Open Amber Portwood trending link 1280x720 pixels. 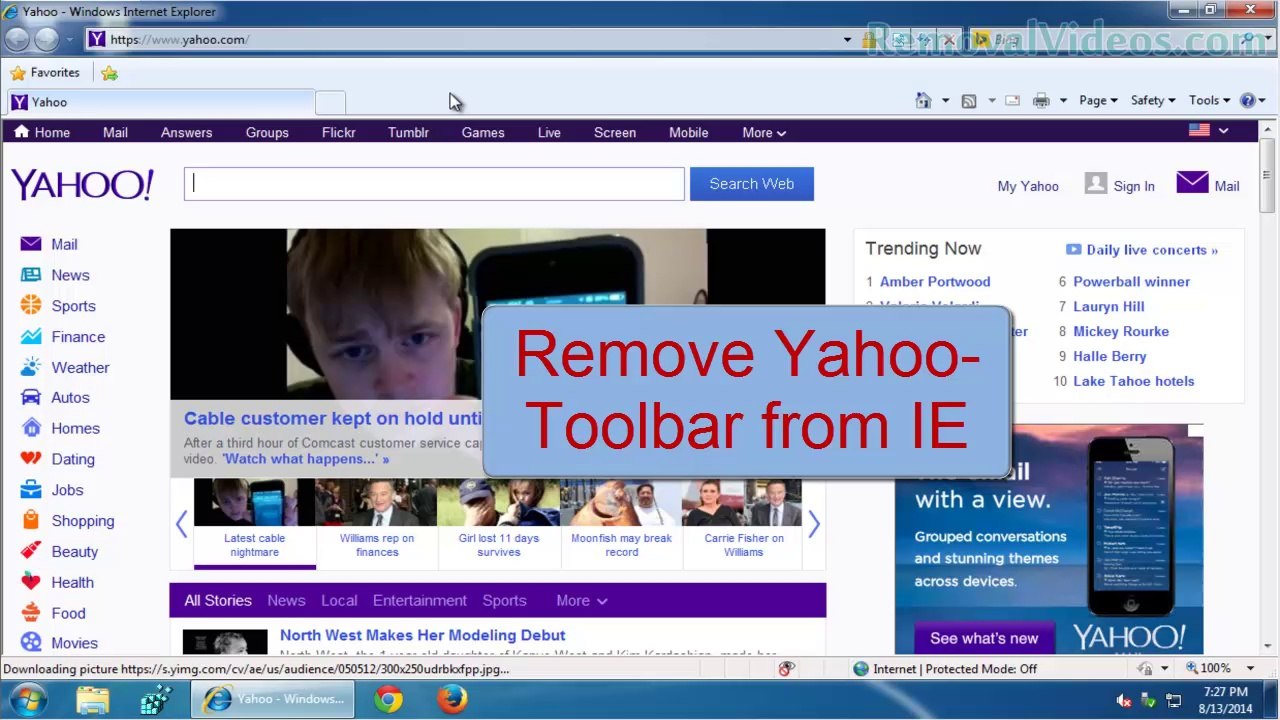[935, 282]
